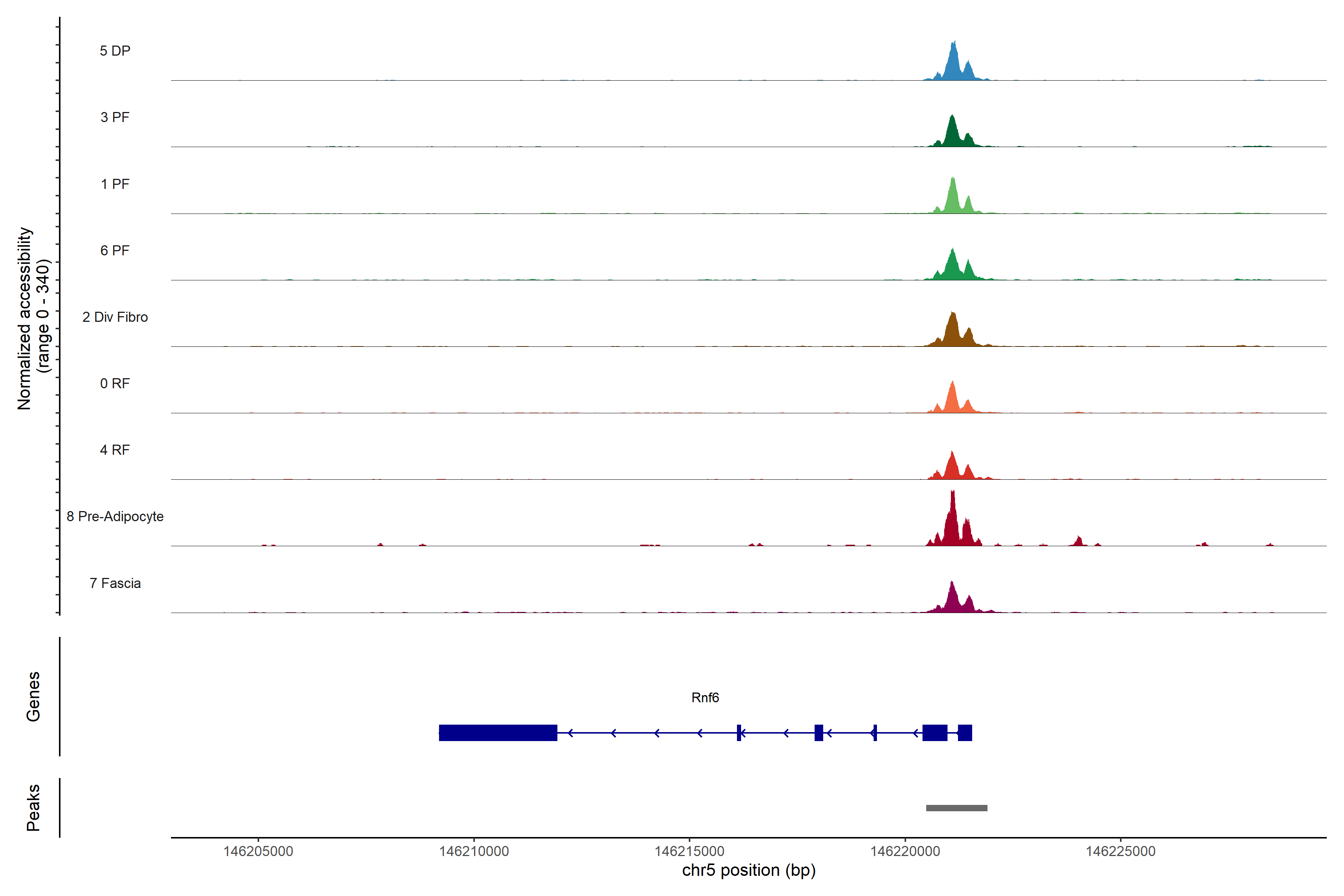The image size is (1344, 896).
Task: Click the 146225000 axis tick label
Action: pos(1121,852)
